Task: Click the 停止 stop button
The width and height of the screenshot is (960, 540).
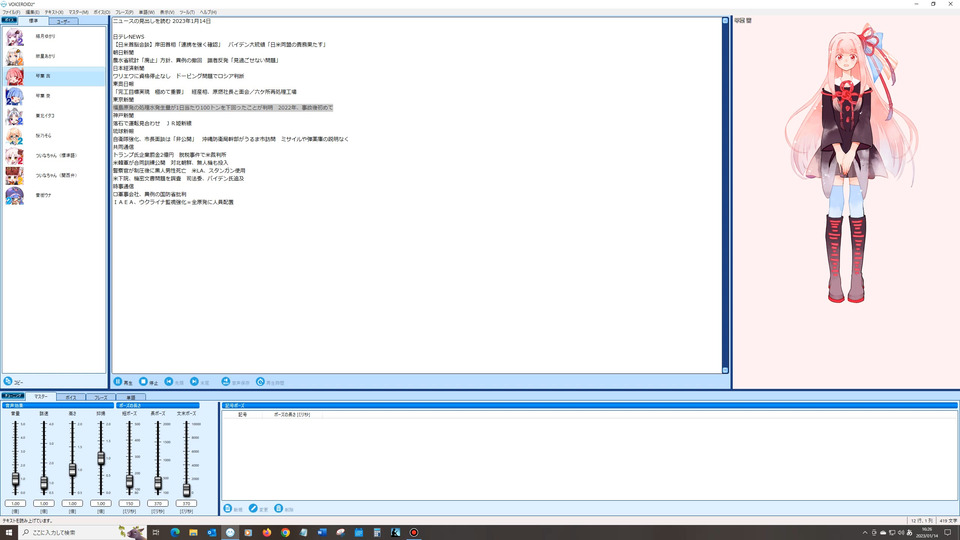Action: tap(148, 382)
